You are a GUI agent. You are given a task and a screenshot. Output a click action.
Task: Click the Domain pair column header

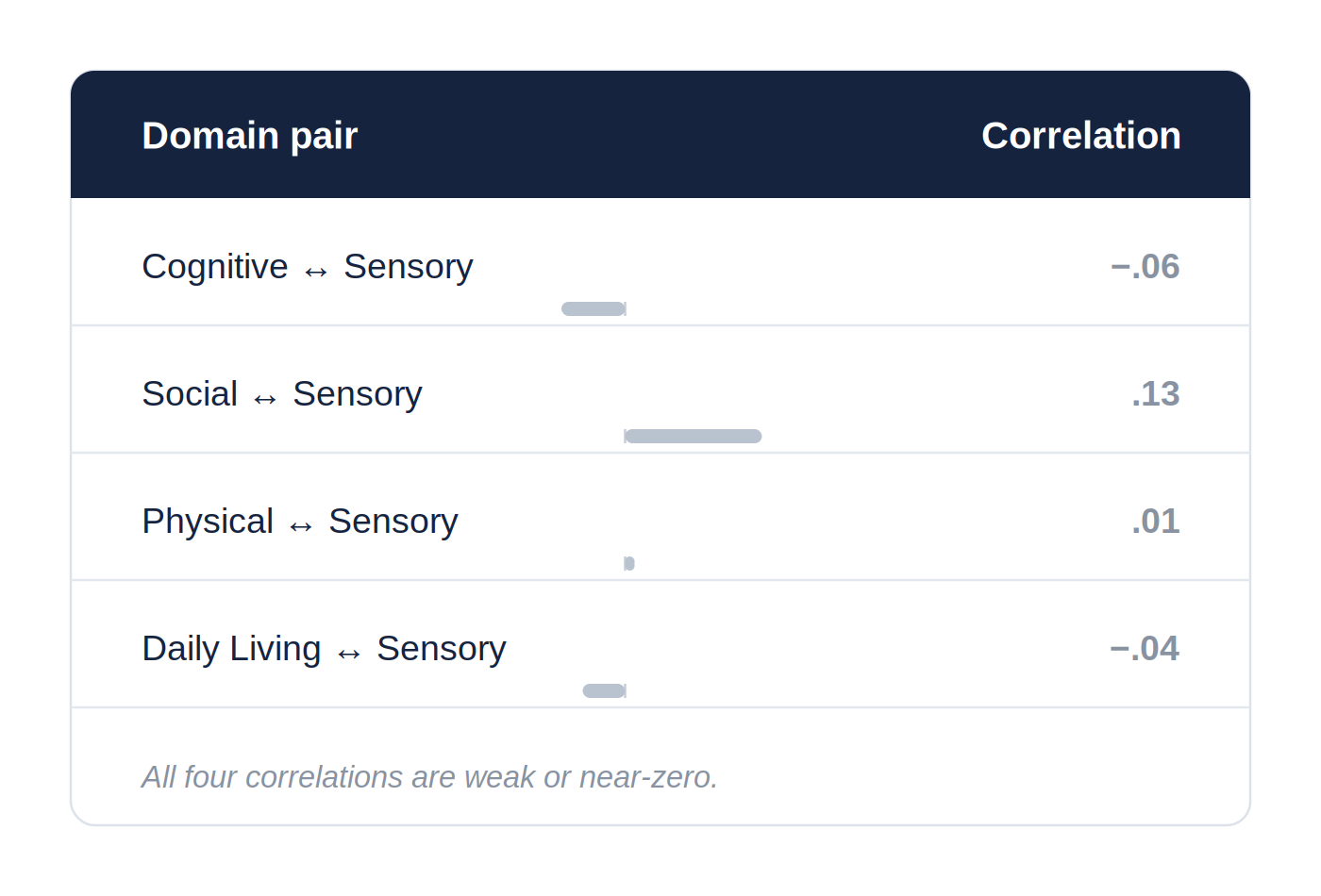[250, 136]
